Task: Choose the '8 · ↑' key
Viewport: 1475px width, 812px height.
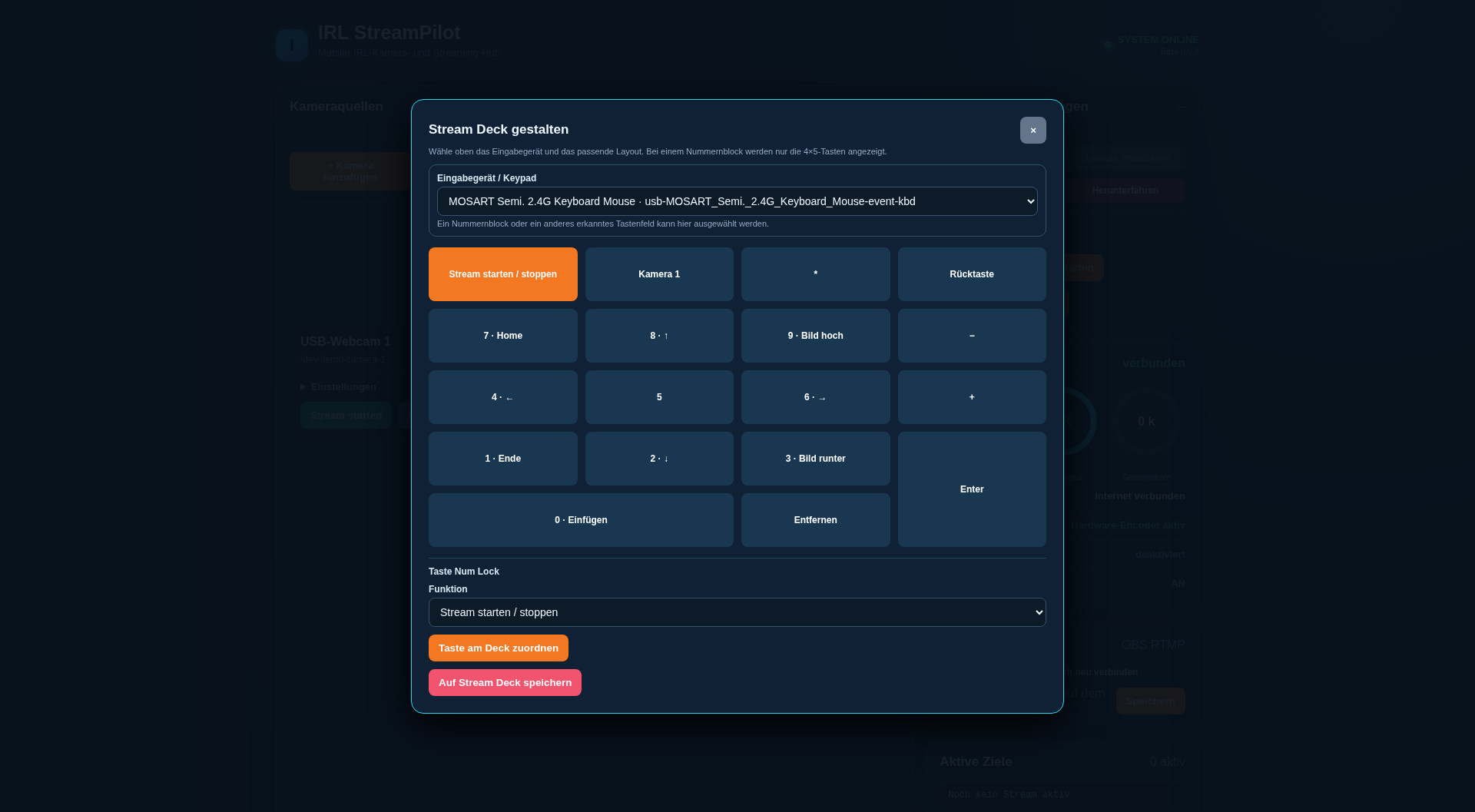Action: click(659, 336)
